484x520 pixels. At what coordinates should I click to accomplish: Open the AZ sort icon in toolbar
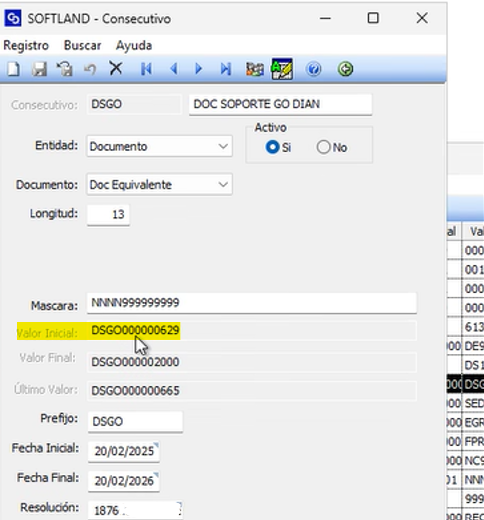282,69
